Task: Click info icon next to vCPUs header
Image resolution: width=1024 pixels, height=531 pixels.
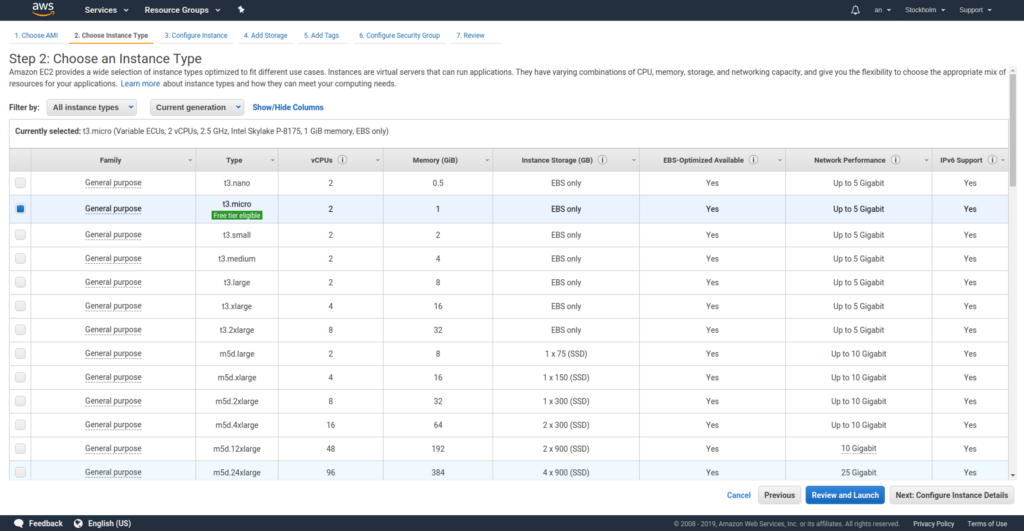Action: pyautogui.click(x=343, y=160)
